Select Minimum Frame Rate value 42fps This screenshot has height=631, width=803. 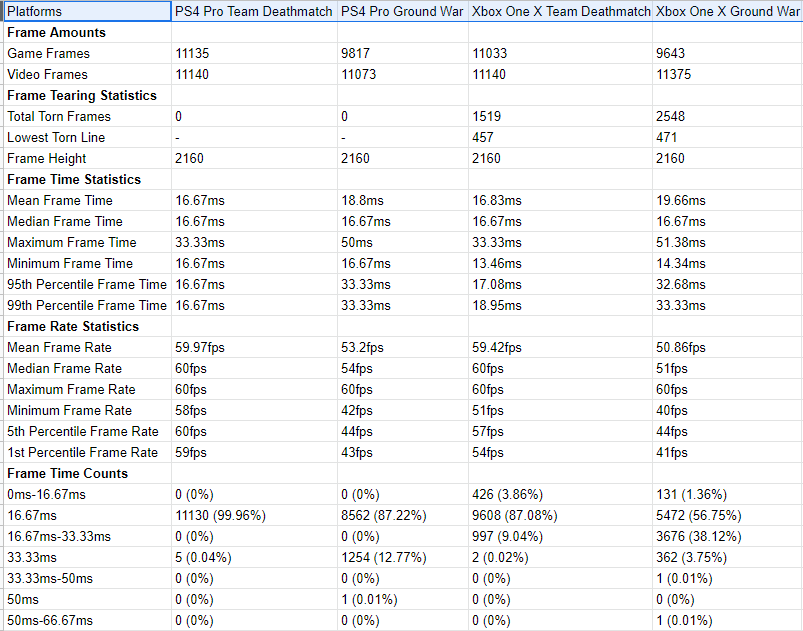point(357,410)
